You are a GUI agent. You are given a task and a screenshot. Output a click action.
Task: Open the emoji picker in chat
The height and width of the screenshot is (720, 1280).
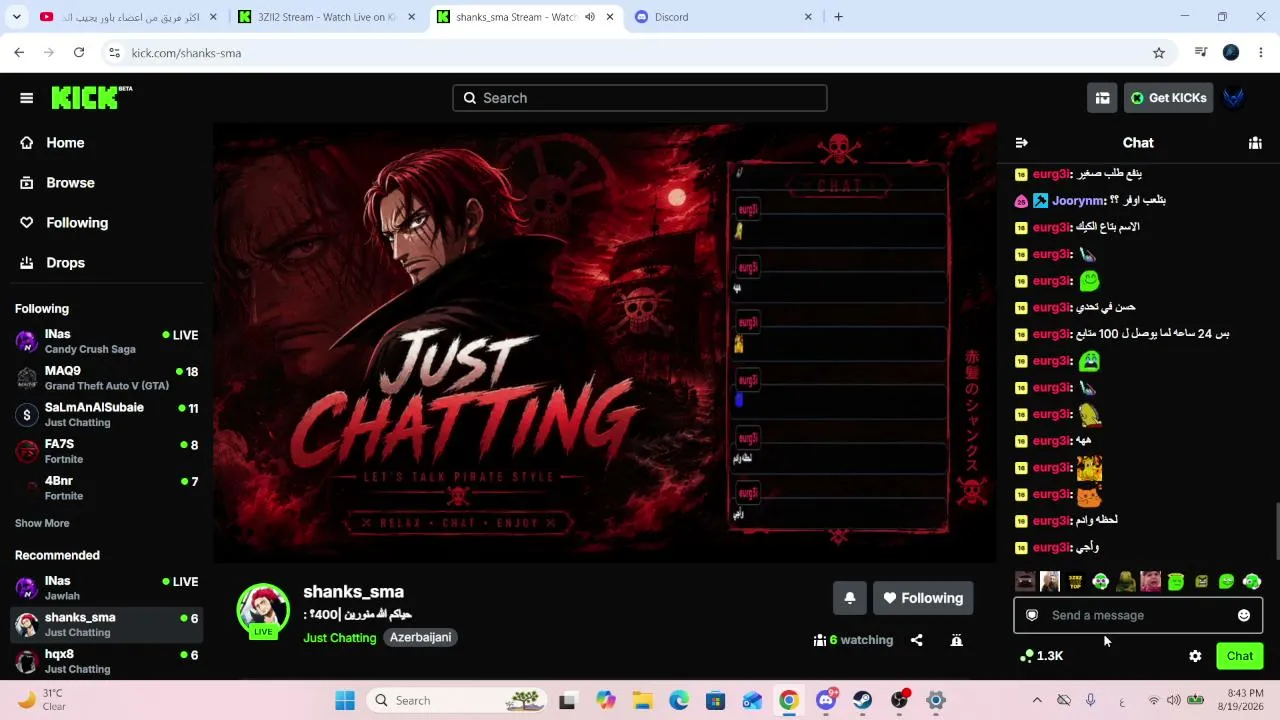pos(1244,615)
